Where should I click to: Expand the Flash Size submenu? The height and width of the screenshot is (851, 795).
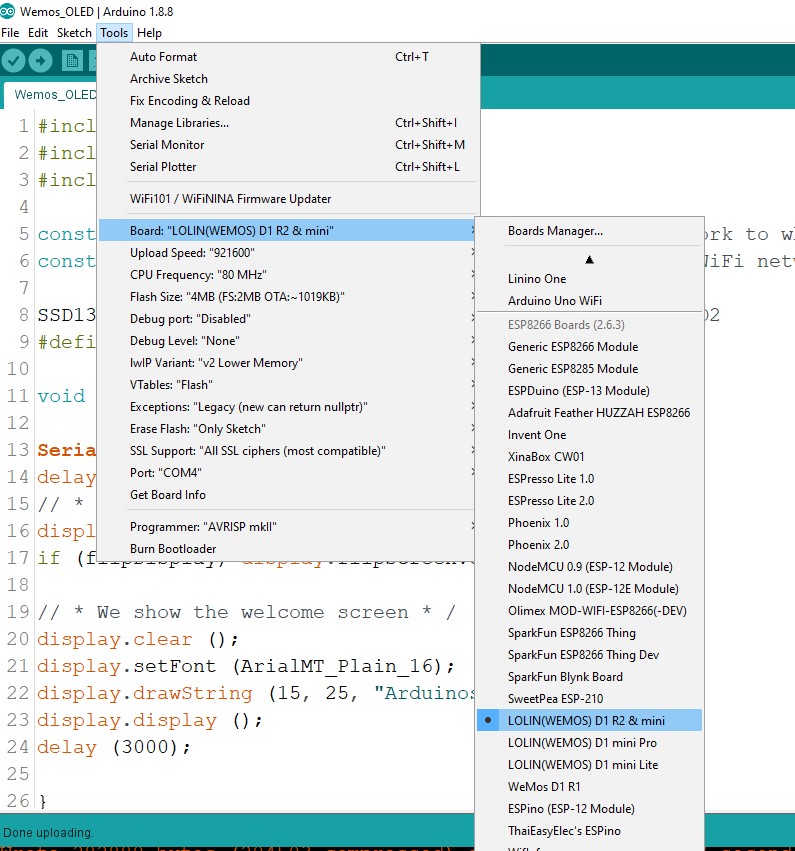click(x=288, y=297)
